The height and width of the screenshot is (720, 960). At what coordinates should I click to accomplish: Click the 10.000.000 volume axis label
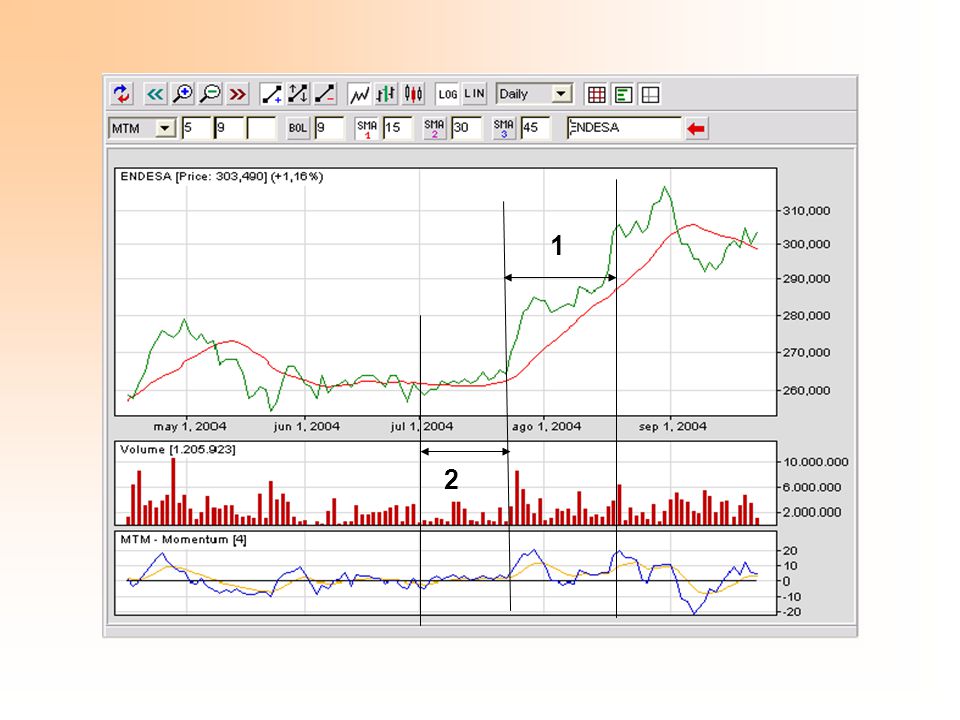[816, 462]
